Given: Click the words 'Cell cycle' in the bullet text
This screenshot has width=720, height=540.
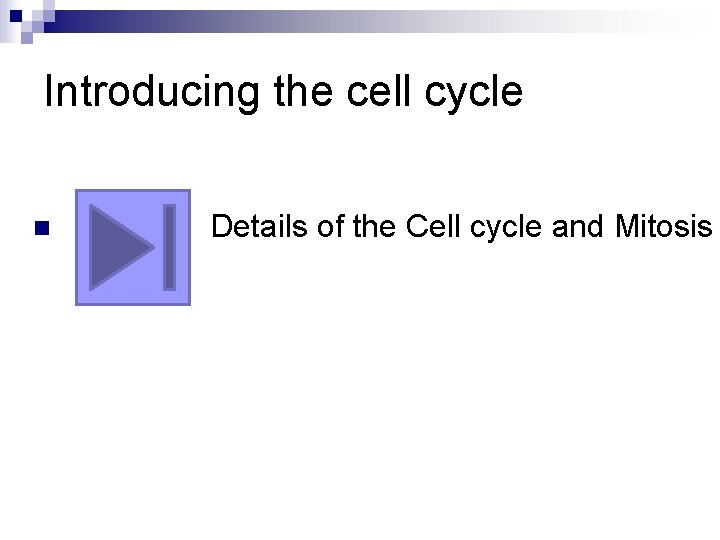Looking at the screenshot, I should (x=476, y=227).
